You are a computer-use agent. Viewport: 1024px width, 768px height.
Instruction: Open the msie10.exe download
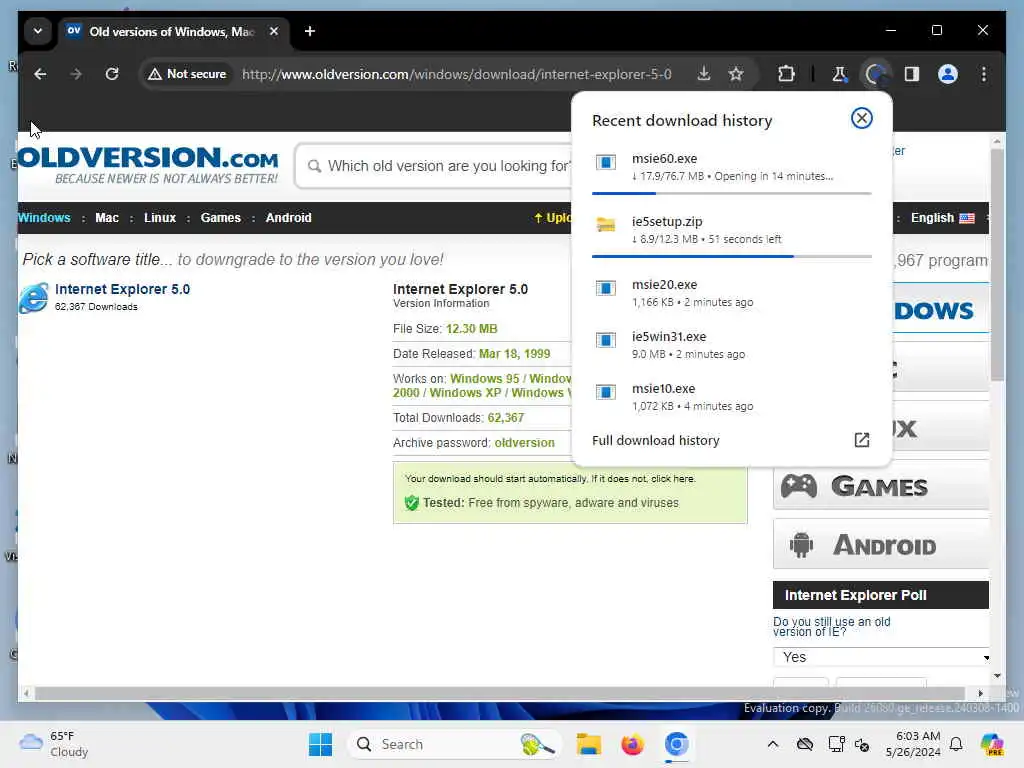pyautogui.click(x=731, y=396)
